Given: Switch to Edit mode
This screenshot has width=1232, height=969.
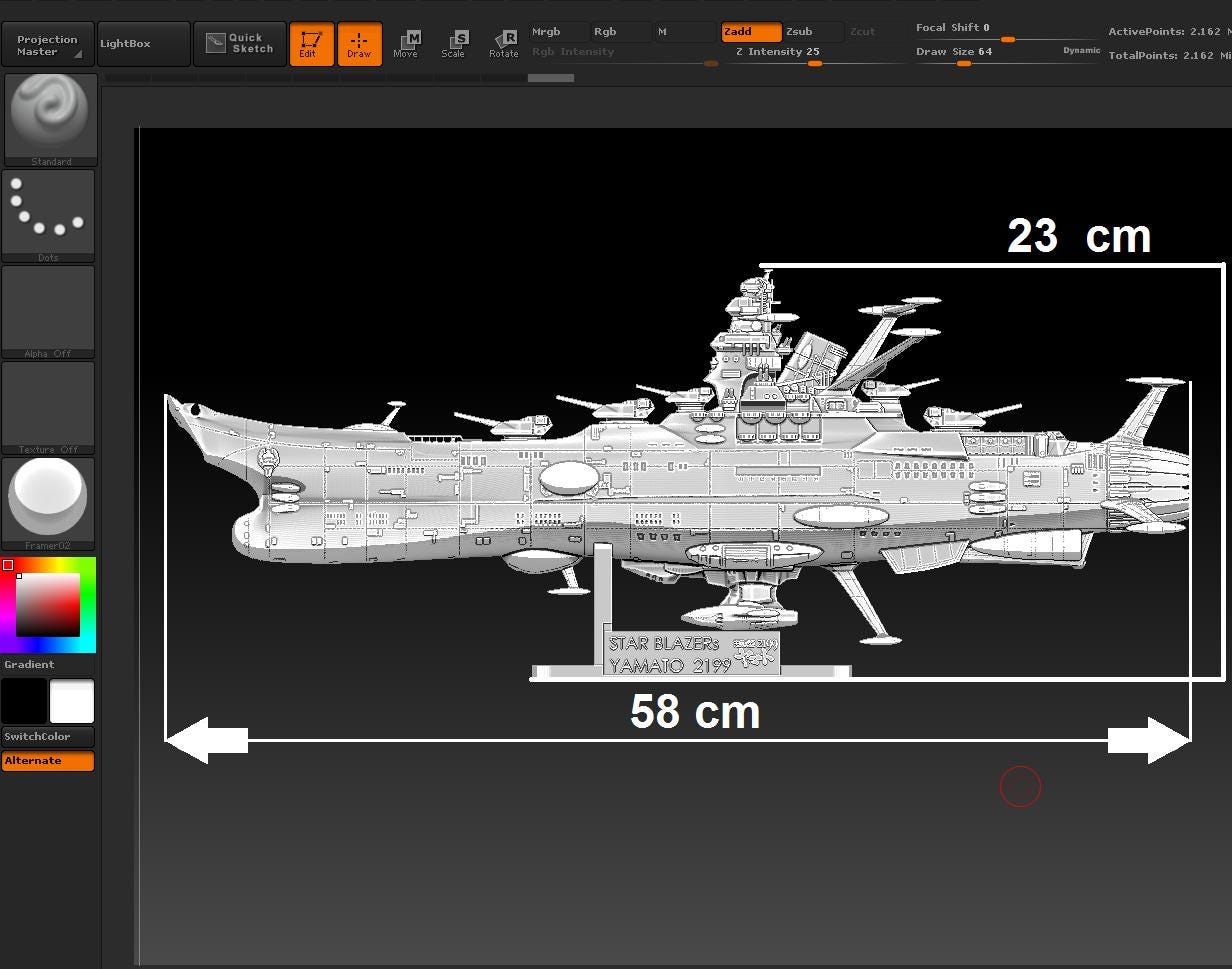Looking at the screenshot, I should pos(311,43).
